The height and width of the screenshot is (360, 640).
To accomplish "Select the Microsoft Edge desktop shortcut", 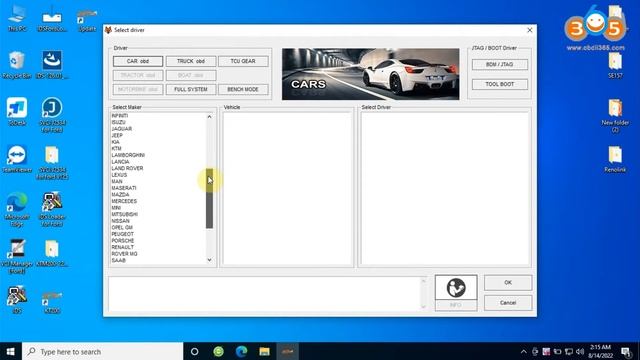I will (x=17, y=210).
